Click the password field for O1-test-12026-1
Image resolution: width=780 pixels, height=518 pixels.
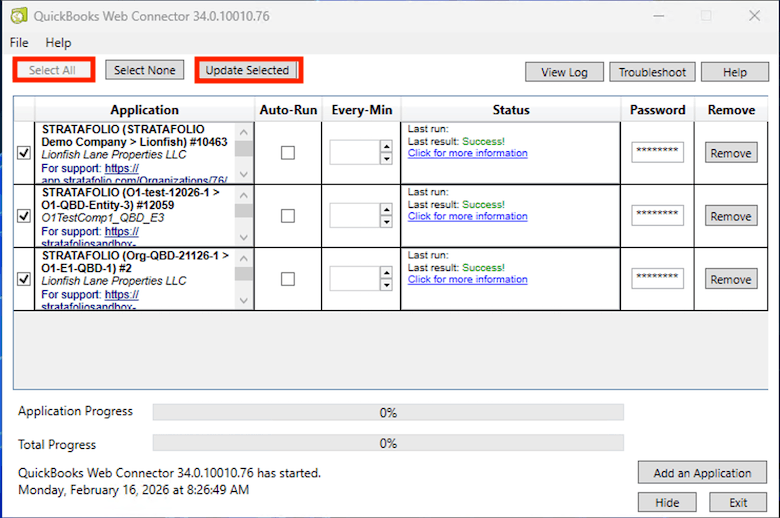point(657,215)
